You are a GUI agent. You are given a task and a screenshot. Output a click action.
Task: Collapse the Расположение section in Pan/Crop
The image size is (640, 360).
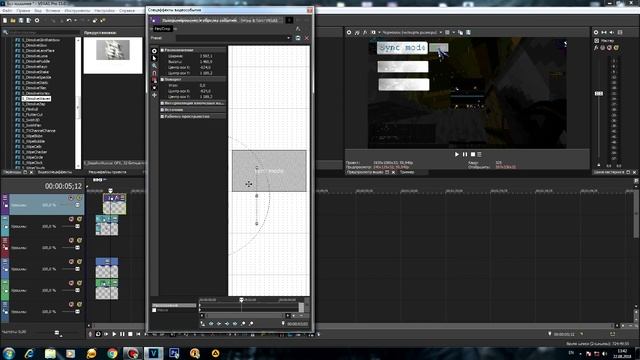(162, 50)
